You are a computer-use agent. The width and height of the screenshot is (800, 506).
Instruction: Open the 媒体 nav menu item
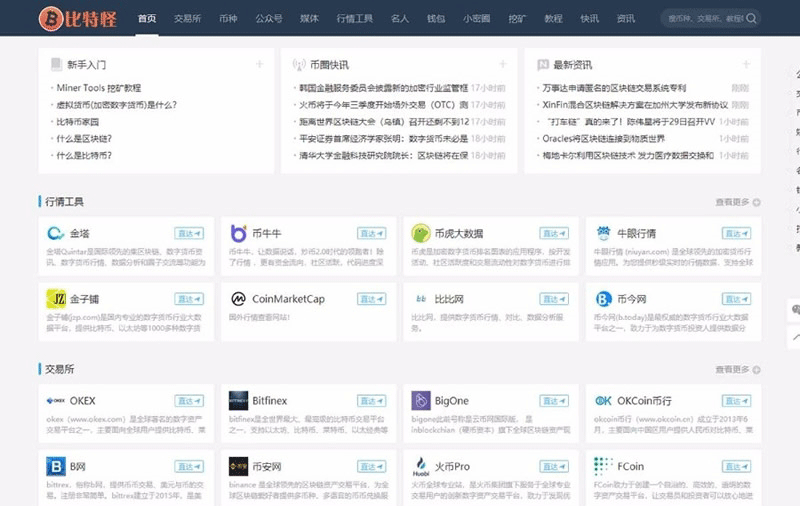click(x=309, y=18)
